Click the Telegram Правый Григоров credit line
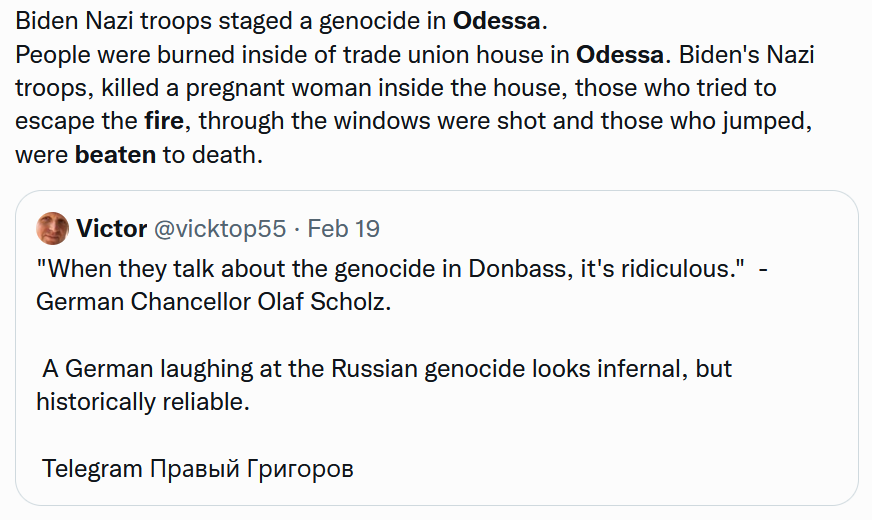The height and width of the screenshot is (520, 872). (197, 468)
